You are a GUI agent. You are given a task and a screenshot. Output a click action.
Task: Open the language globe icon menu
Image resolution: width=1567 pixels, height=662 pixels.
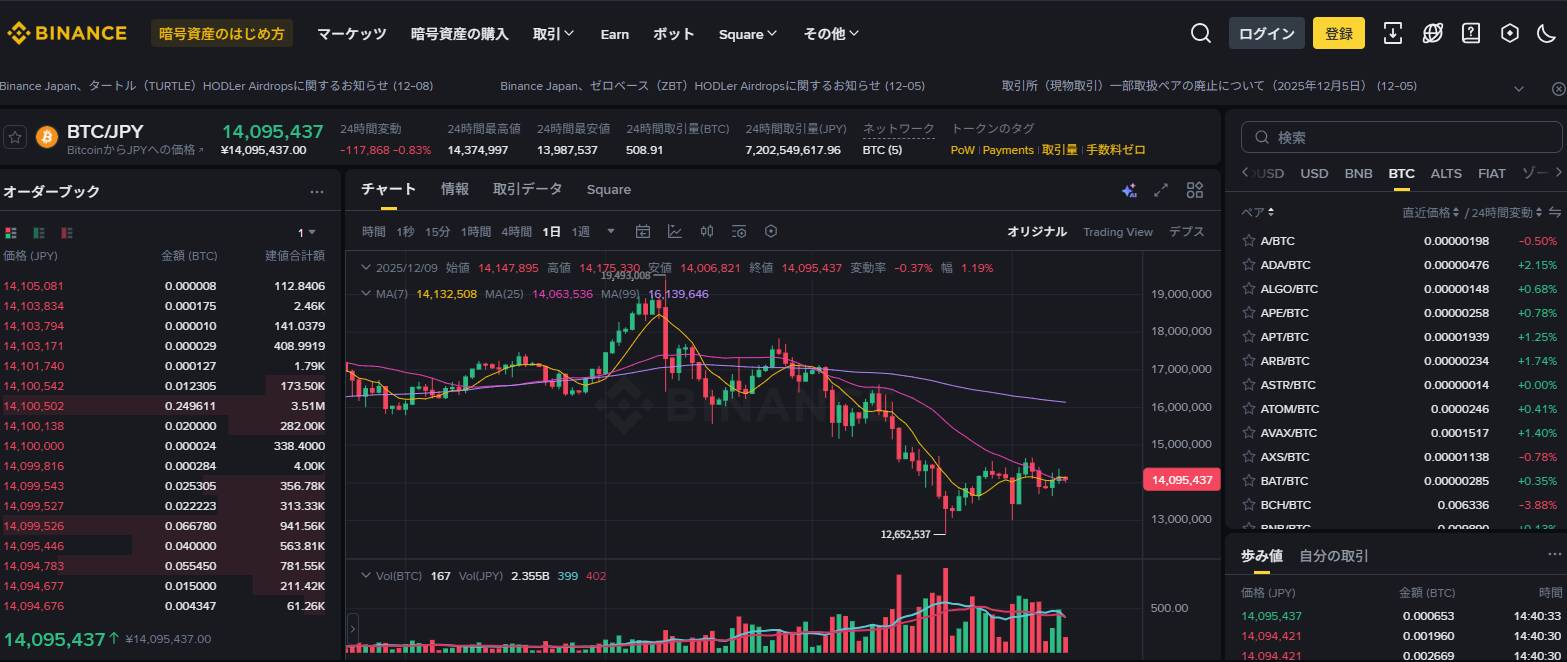(x=1432, y=33)
